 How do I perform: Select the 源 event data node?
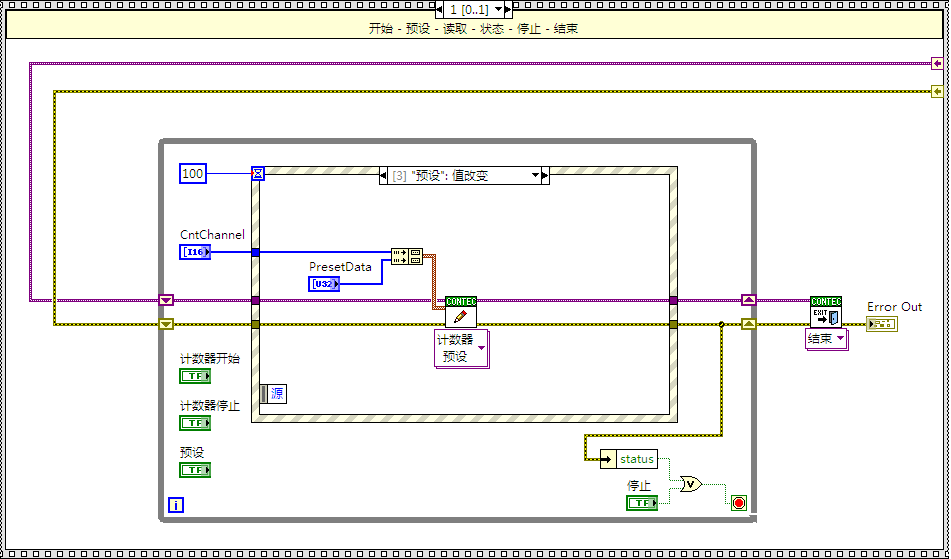click(x=273, y=394)
